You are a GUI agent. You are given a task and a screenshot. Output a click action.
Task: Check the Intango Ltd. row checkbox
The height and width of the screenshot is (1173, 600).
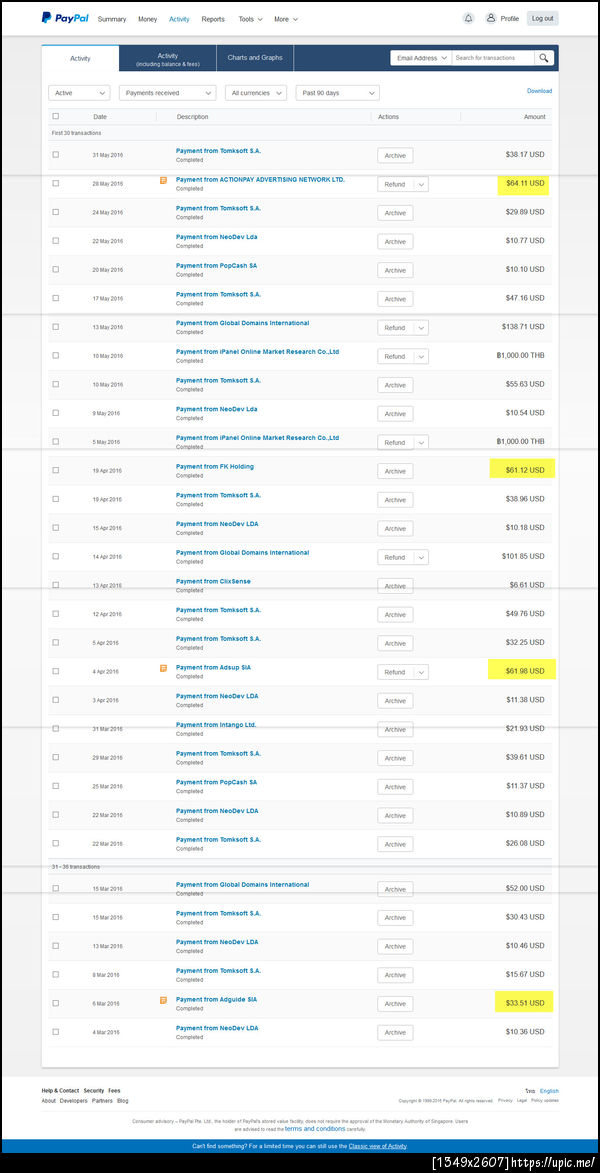tap(55, 729)
